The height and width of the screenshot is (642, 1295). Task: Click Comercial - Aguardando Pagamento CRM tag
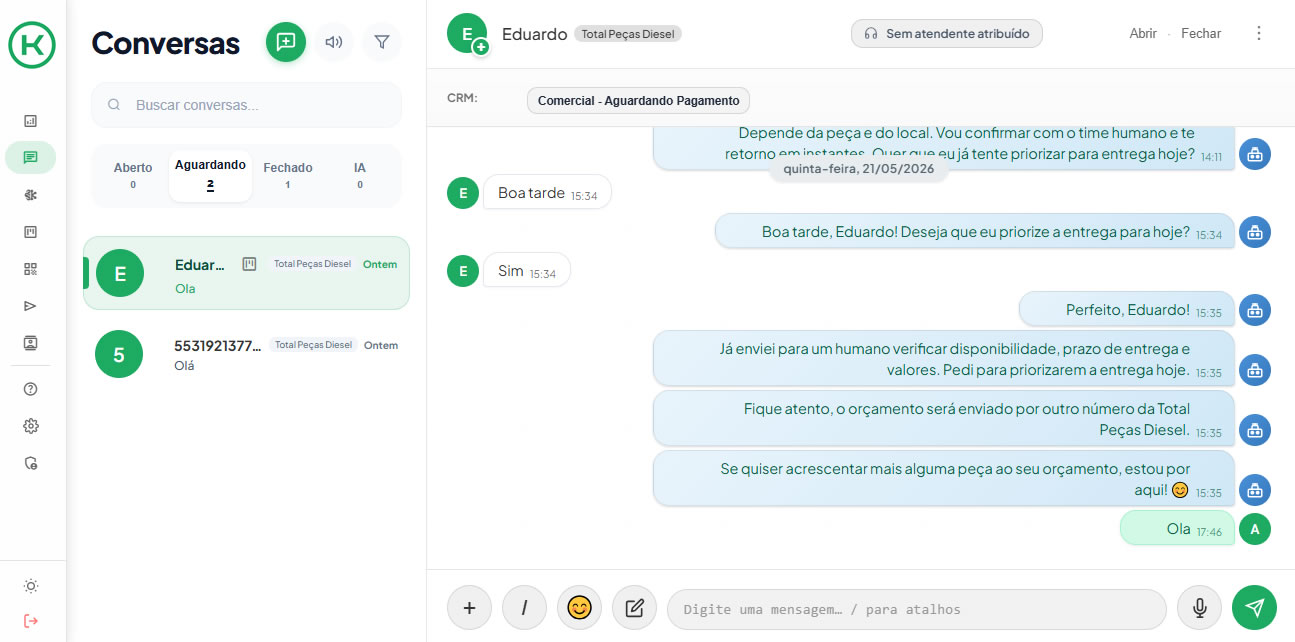tap(638, 101)
